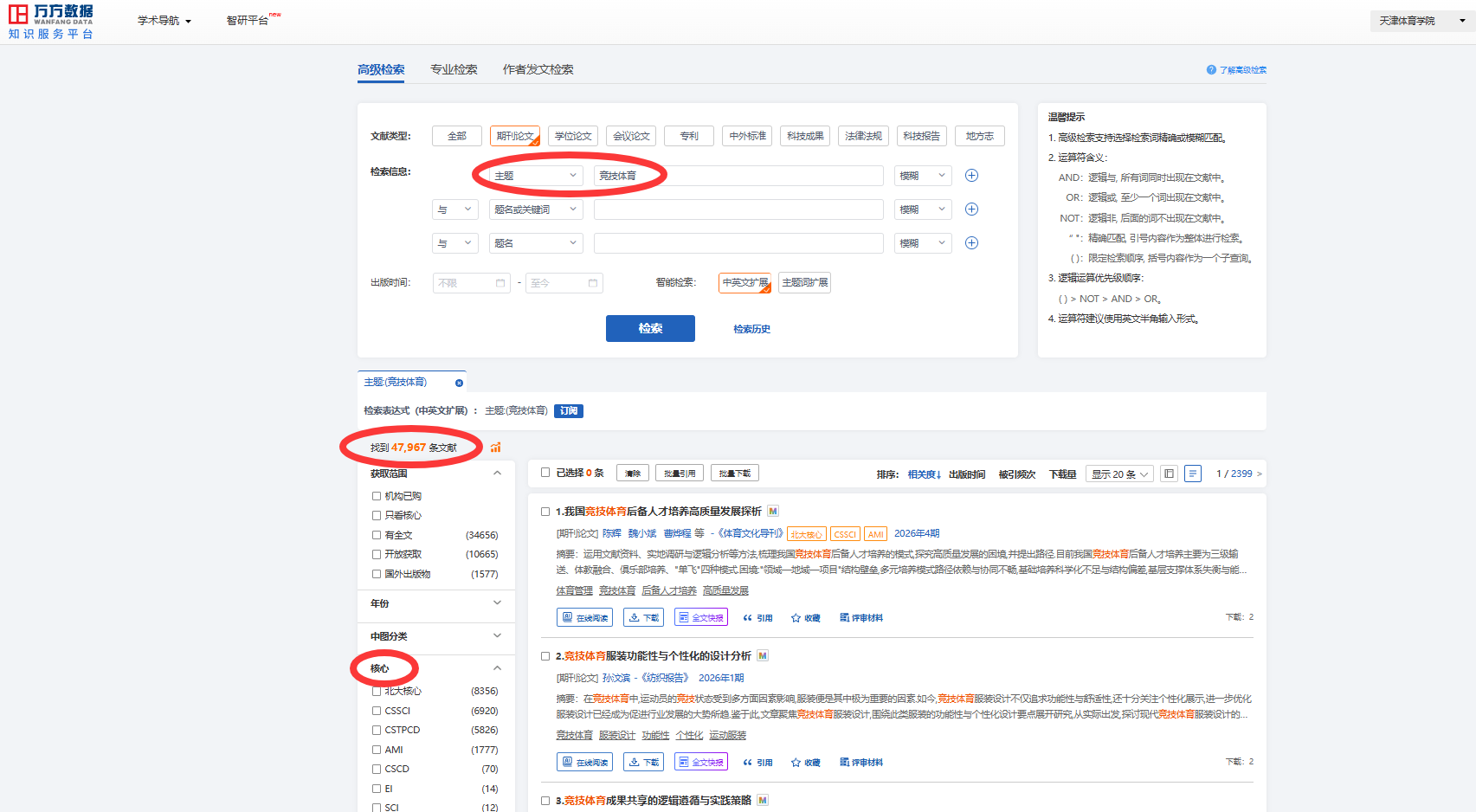Select the first search result checkbox

(545, 512)
